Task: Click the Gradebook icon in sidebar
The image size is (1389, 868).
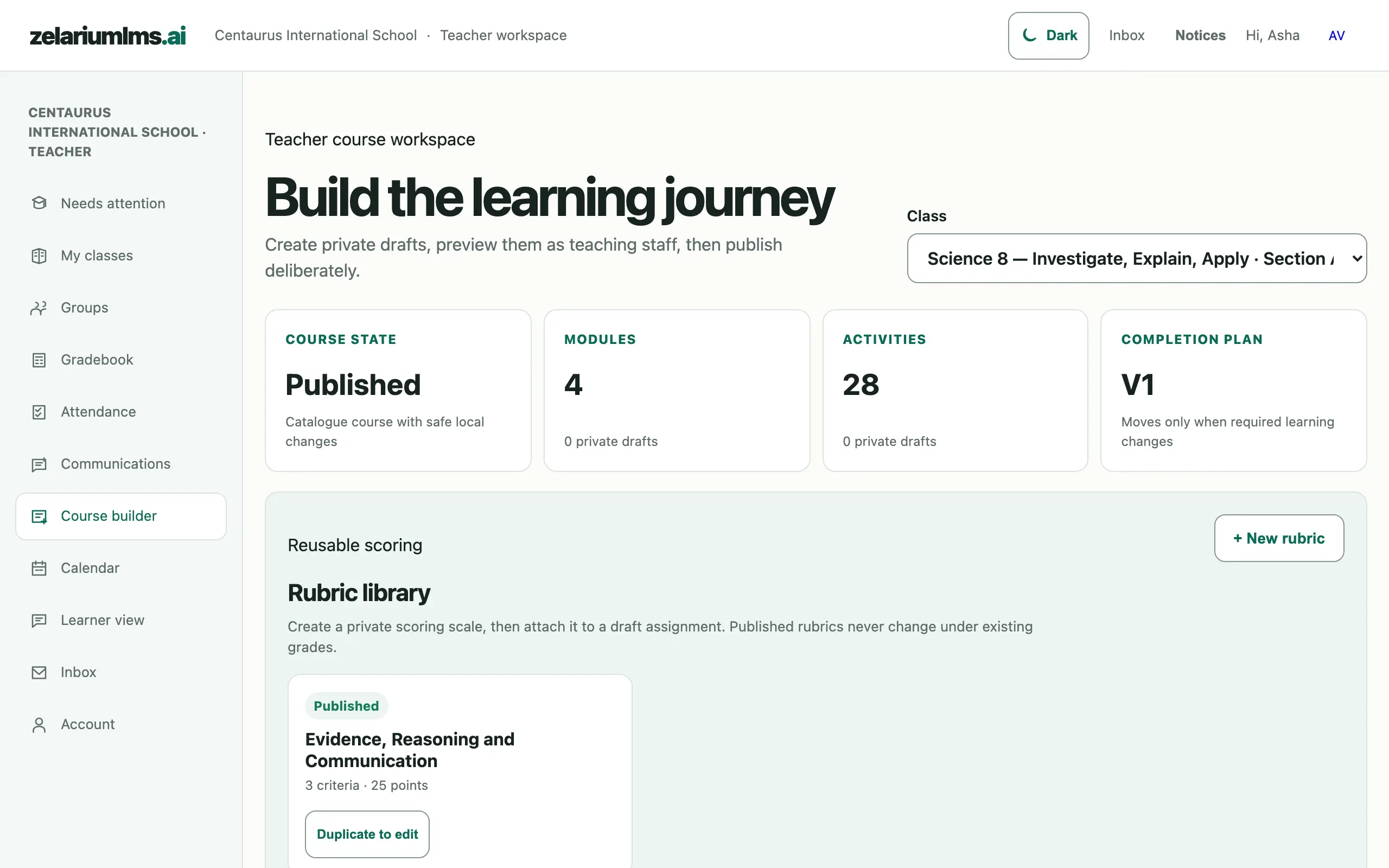Action: [x=39, y=360]
